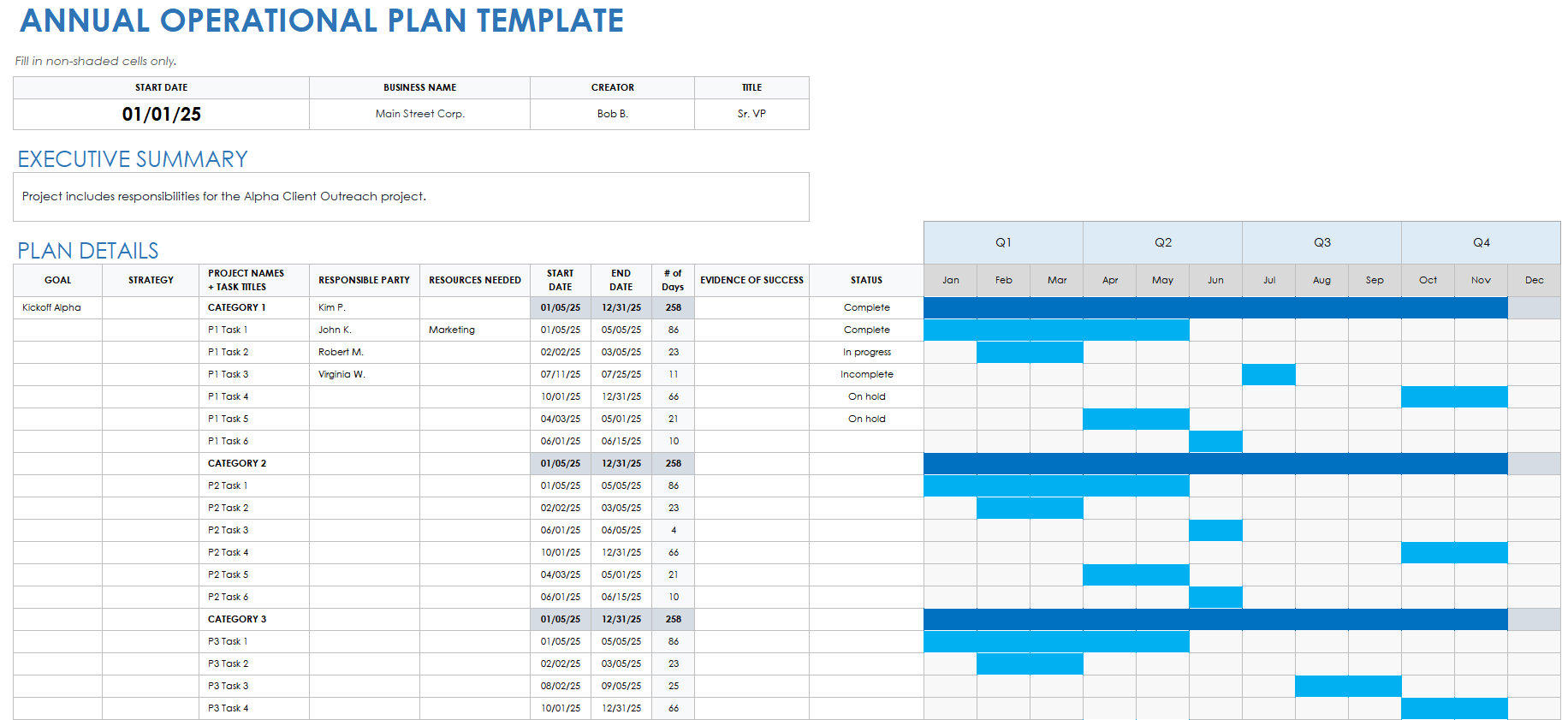1568x720 pixels.
Task: Select the STRATEGY column header
Action: click(x=151, y=280)
